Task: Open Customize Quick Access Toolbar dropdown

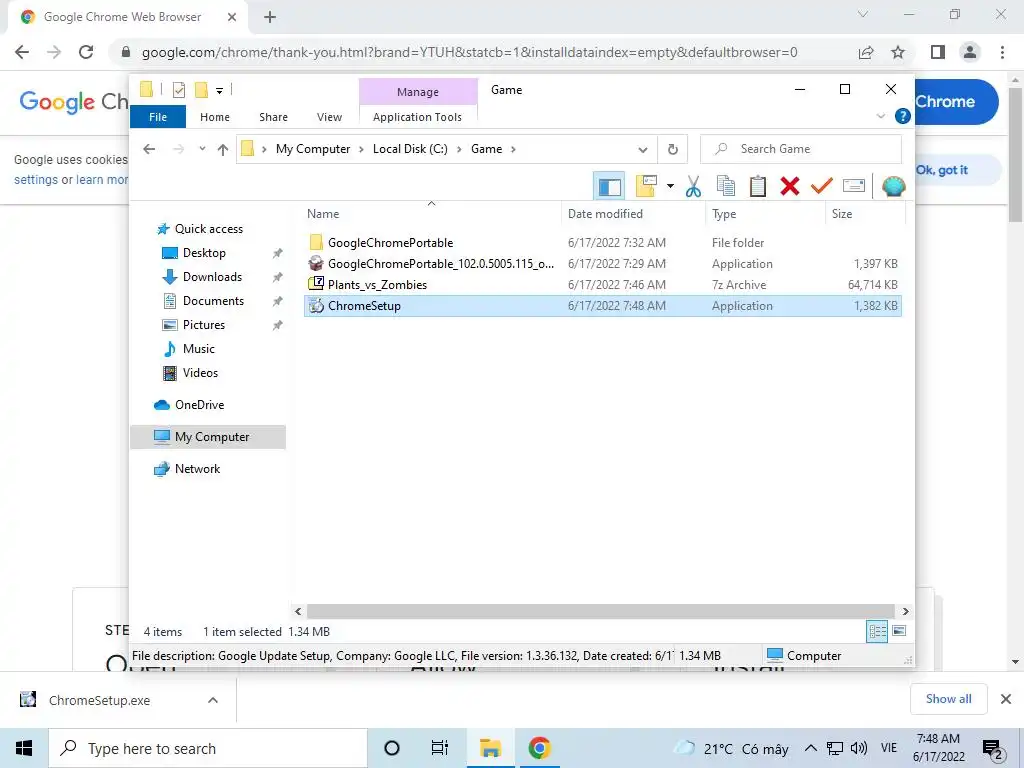Action: (x=219, y=91)
